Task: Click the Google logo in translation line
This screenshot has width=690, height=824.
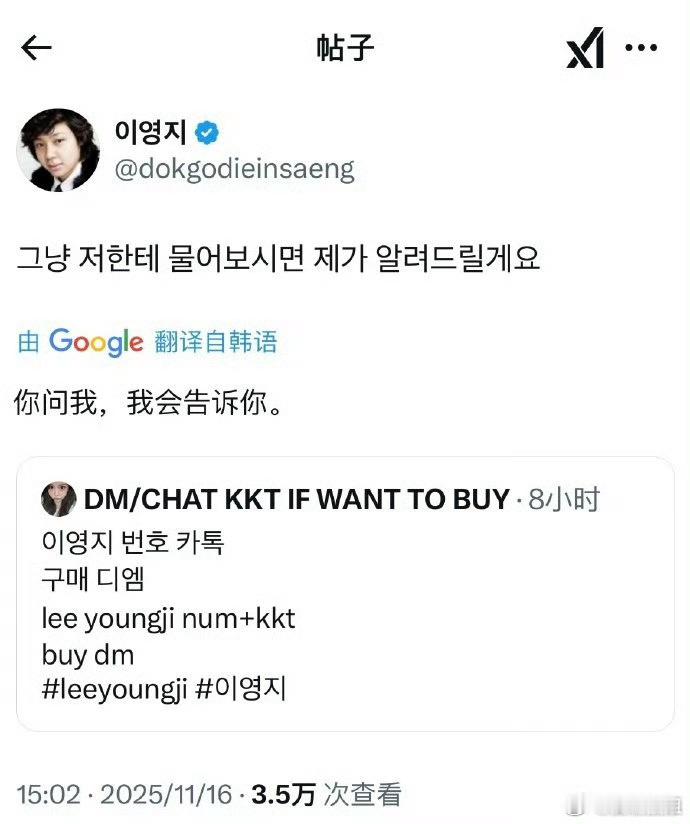Action: (x=96, y=342)
